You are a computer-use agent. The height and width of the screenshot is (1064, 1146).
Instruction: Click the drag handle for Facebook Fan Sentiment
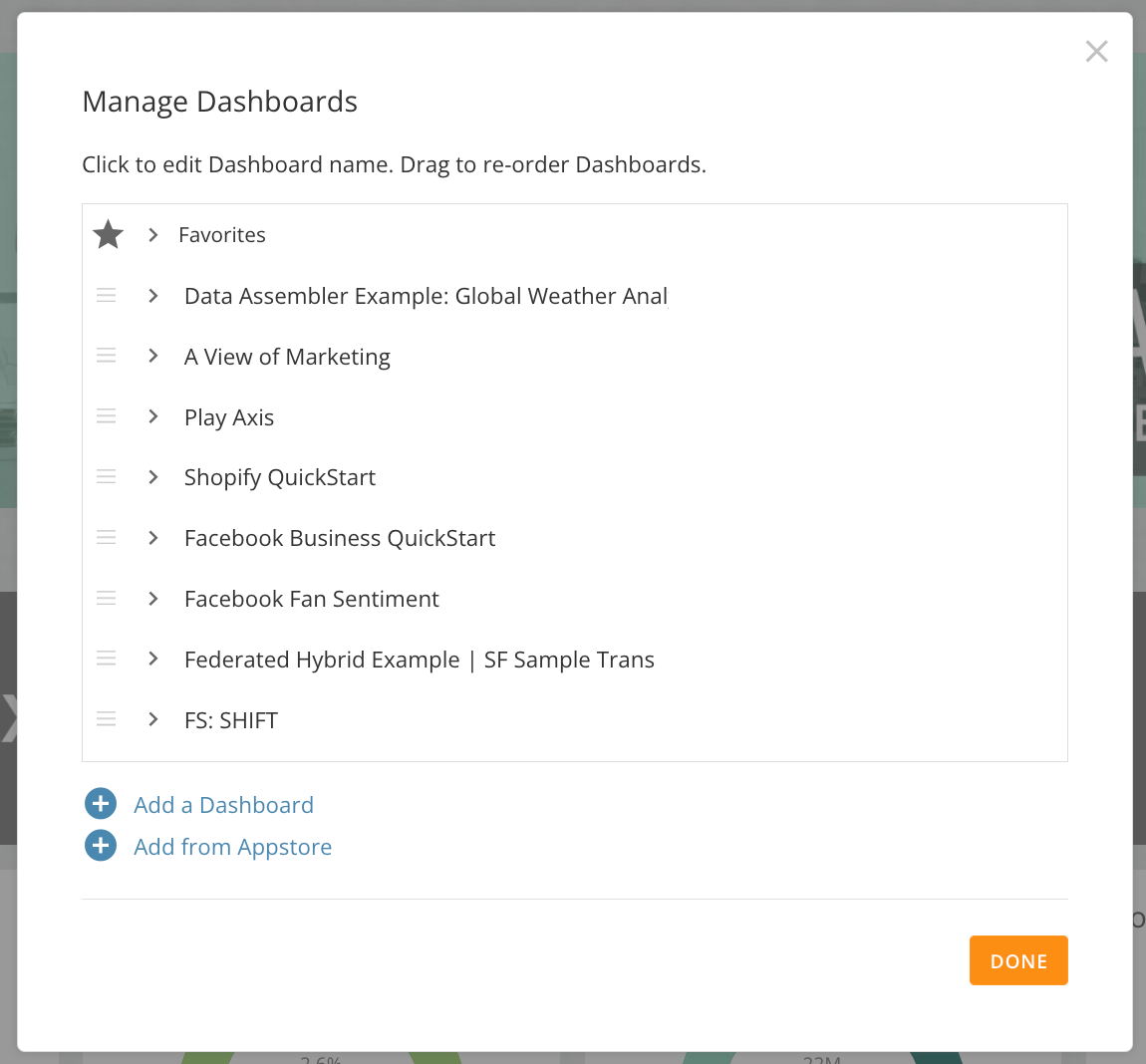106,599
